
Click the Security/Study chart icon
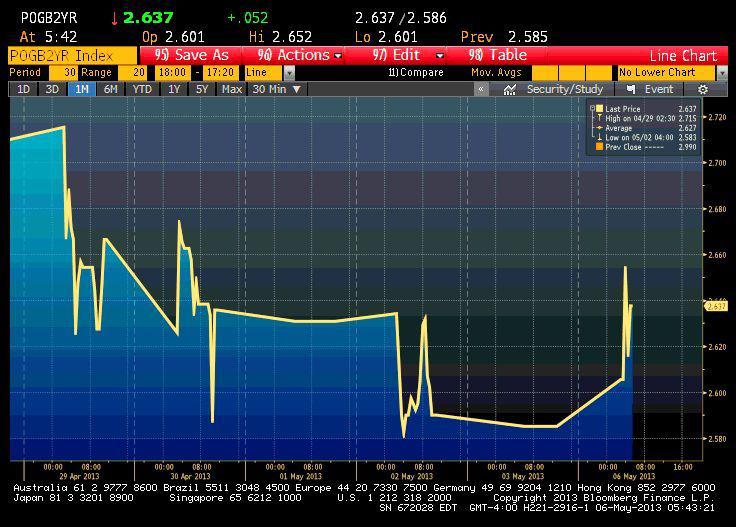[x=510, y=89]
